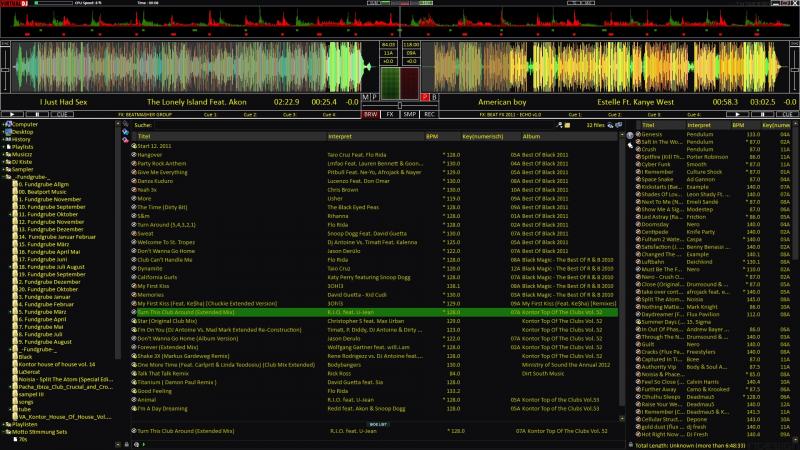
Task: Select the Genesis track by Pendulum
Action: coord(652,134)
